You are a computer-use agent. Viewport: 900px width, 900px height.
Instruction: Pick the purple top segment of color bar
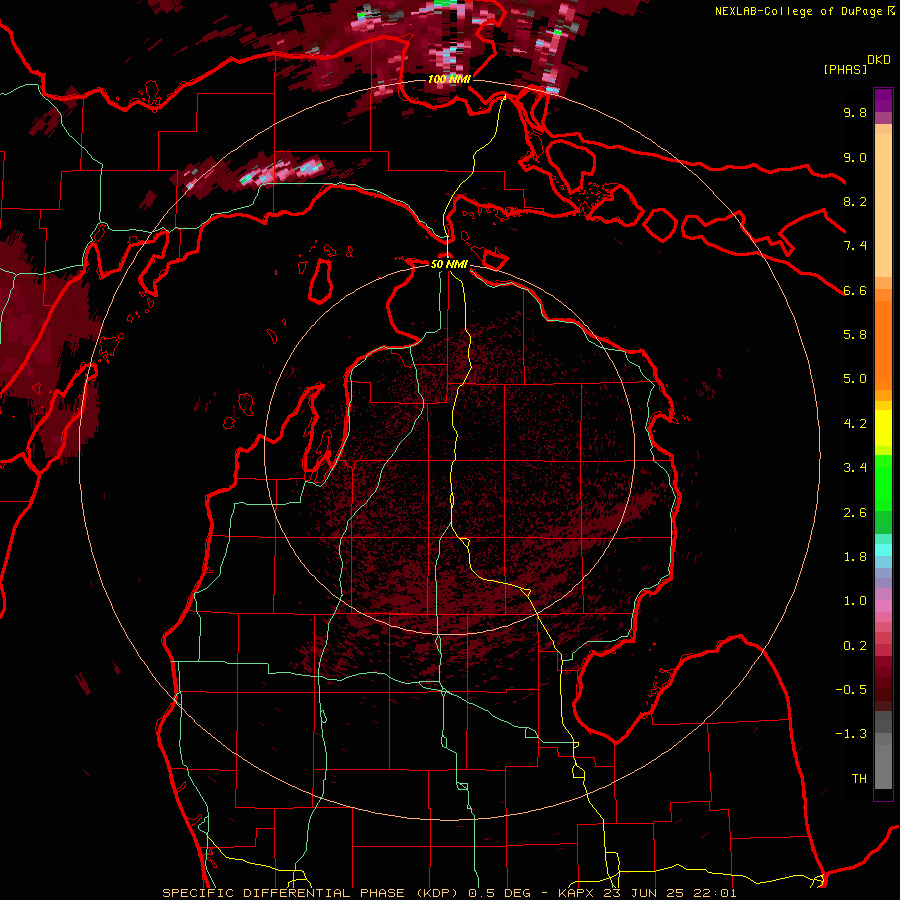(883, 100)
